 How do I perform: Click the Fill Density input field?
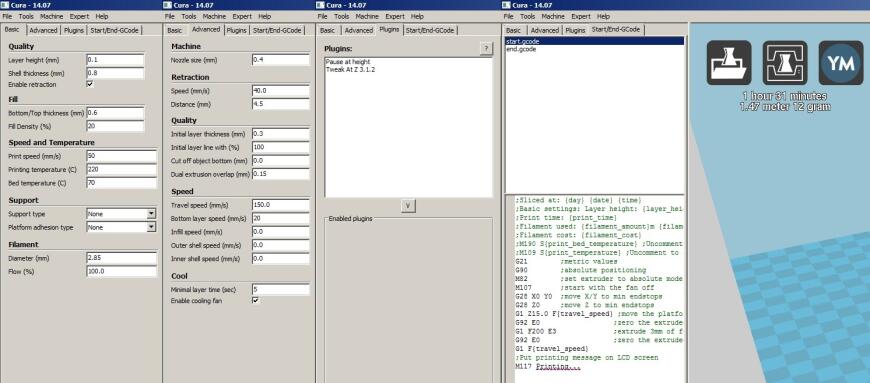(115, 126)
